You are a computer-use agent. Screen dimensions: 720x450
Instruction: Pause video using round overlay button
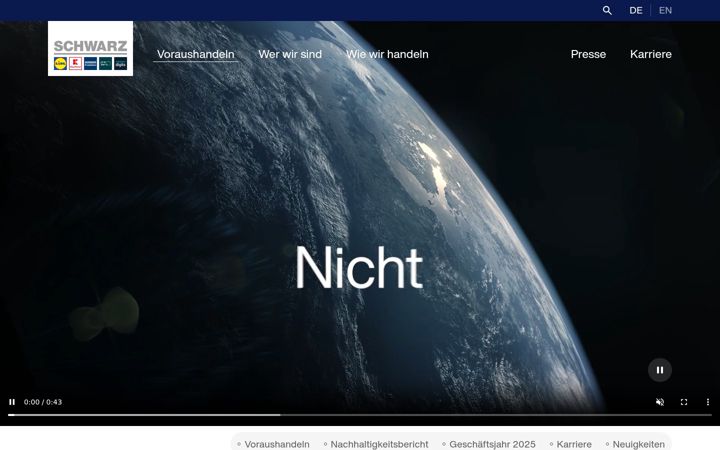coord(660,370)
